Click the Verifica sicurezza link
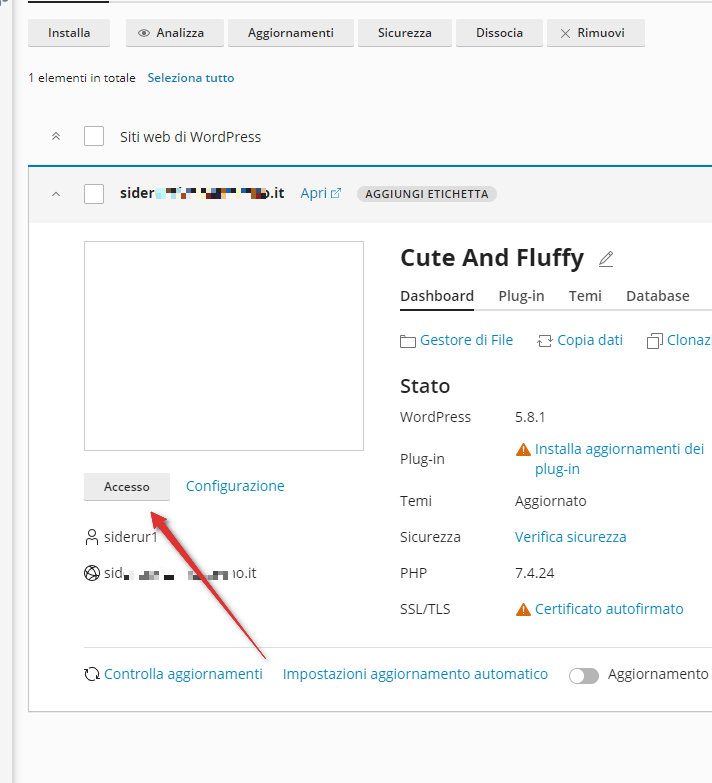712x783 pixels. point(570,537)
